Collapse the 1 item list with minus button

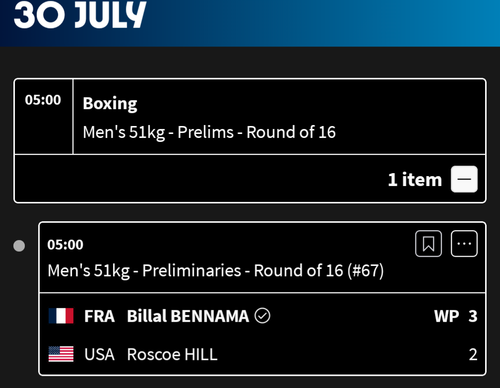coord(464,179)
